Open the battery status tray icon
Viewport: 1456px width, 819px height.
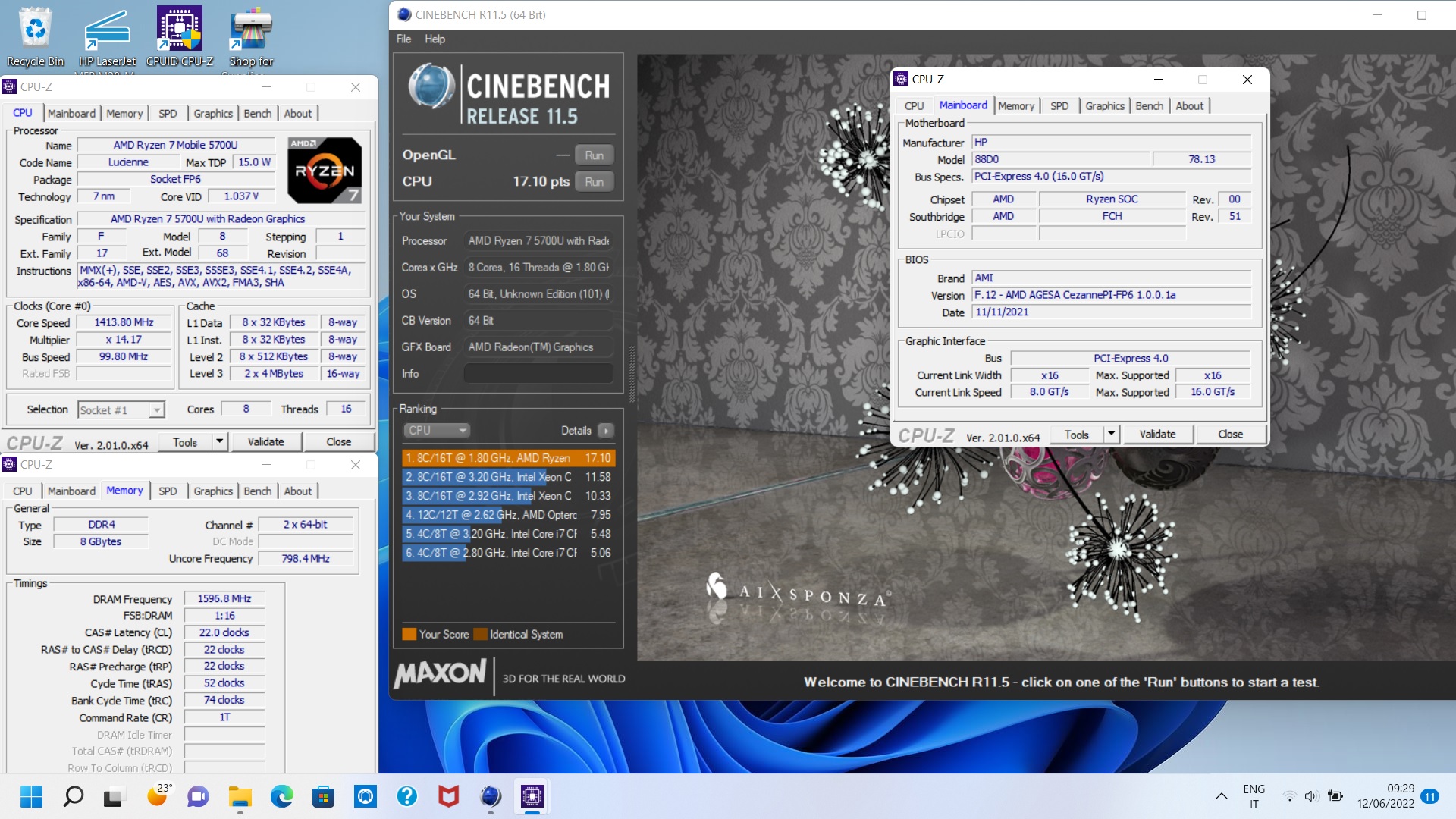(x=1335, y=796)
